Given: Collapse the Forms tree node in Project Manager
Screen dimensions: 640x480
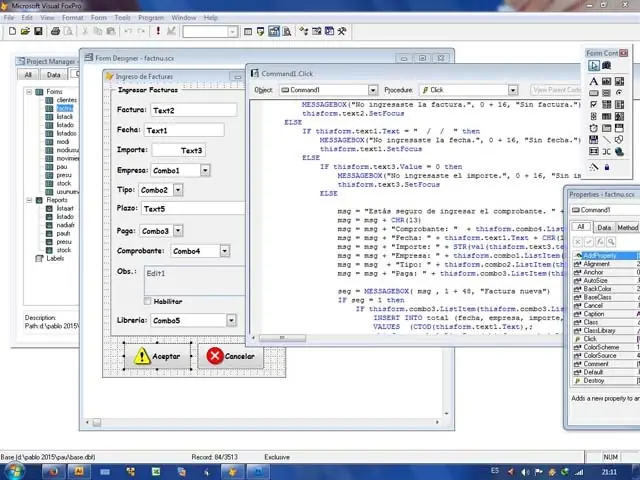Looking at the screenshot, I should point(29,92).
